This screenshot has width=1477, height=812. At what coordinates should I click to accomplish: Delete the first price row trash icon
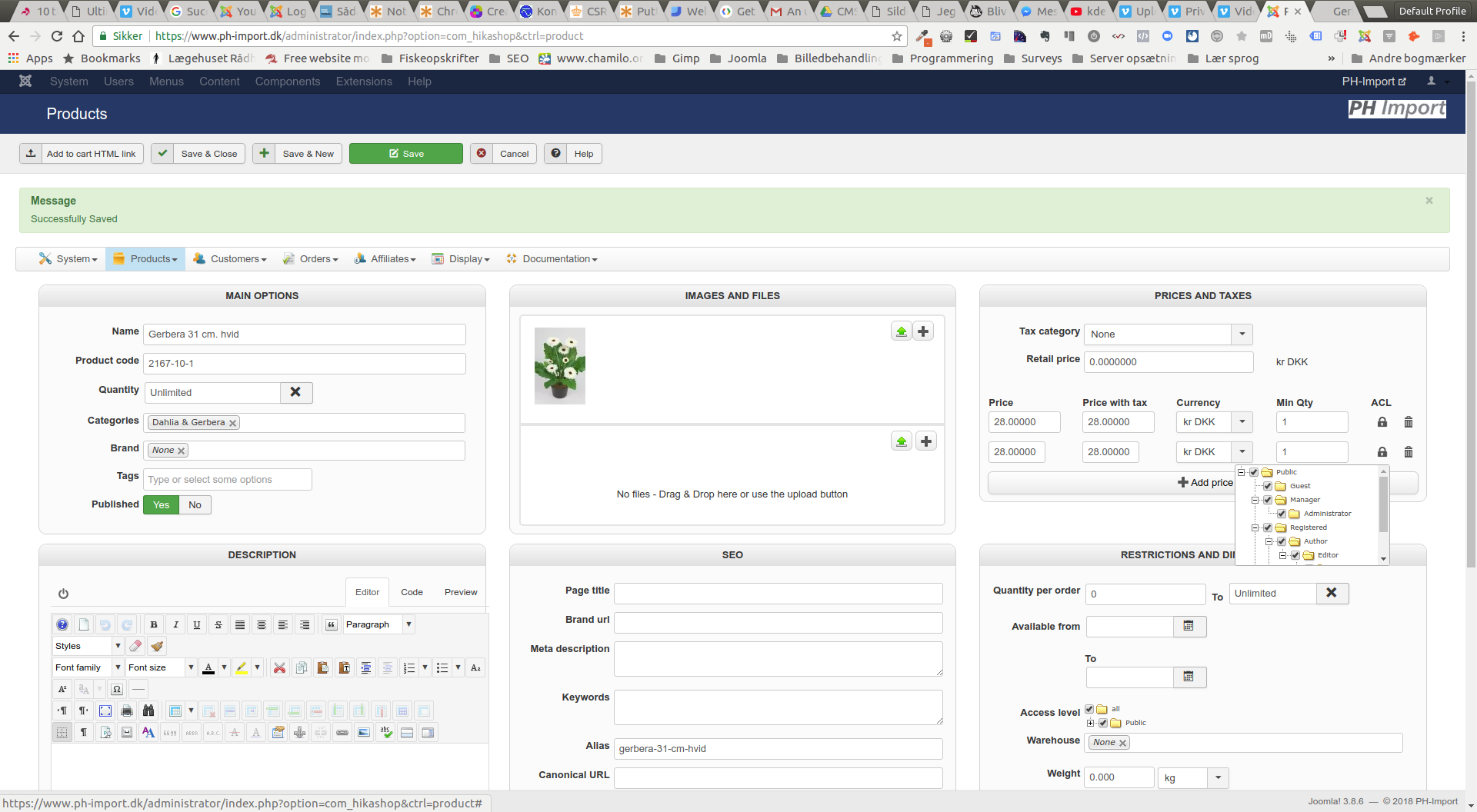click(x=1409, y=422)
